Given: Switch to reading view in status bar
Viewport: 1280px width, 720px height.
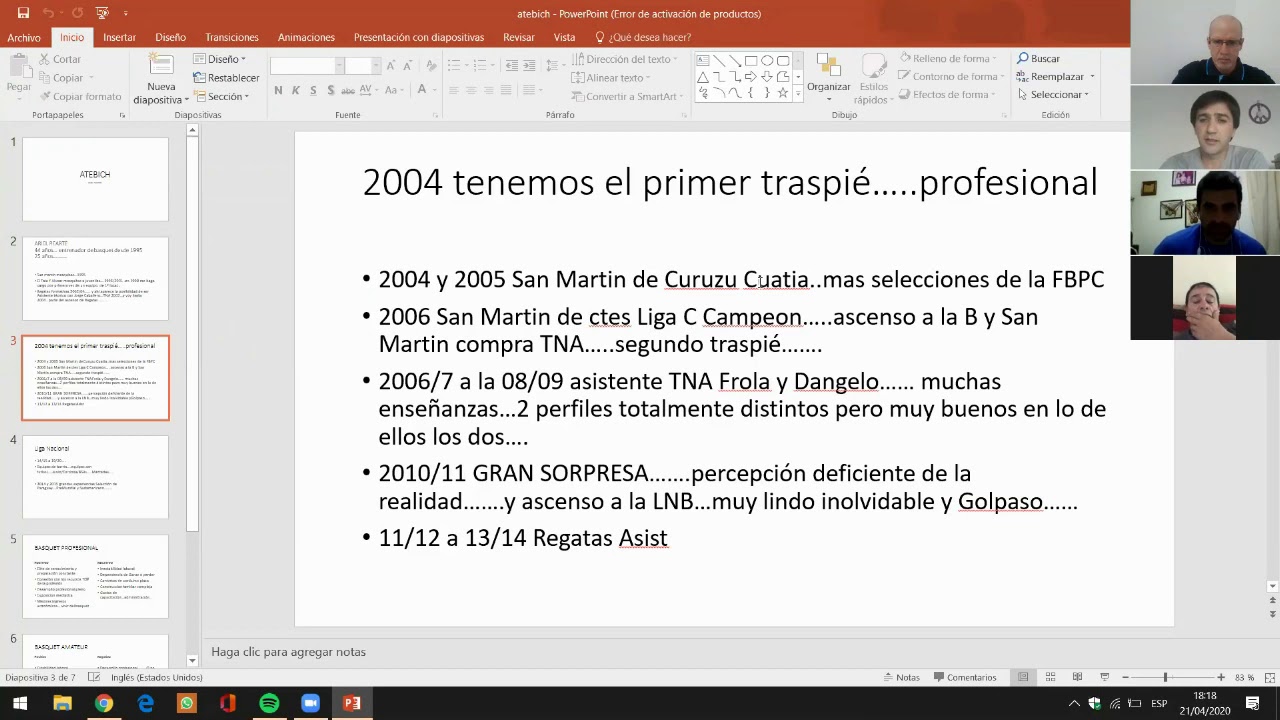Looking at the screenshot, I should [1077, 677].
